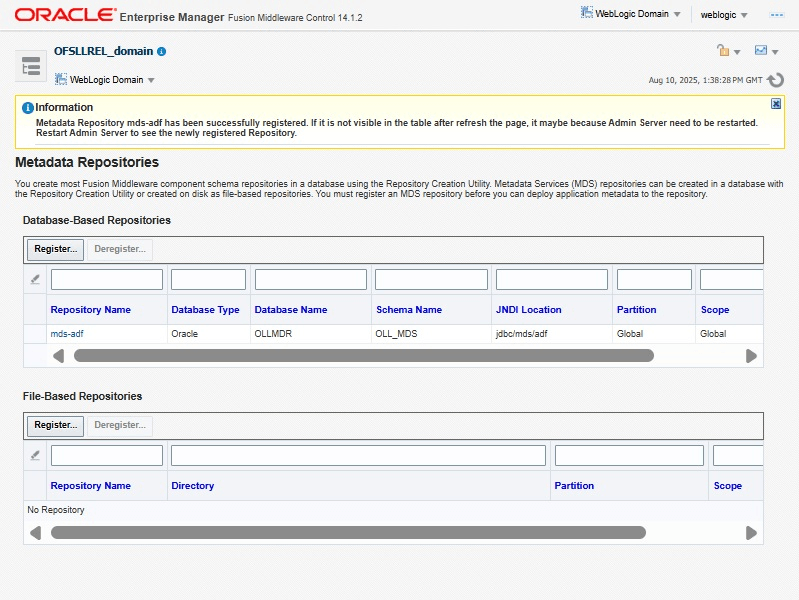Screen dimensions: 799x600
Task: Refresh the page with the circular arrow icon
Action: (776, 80)
